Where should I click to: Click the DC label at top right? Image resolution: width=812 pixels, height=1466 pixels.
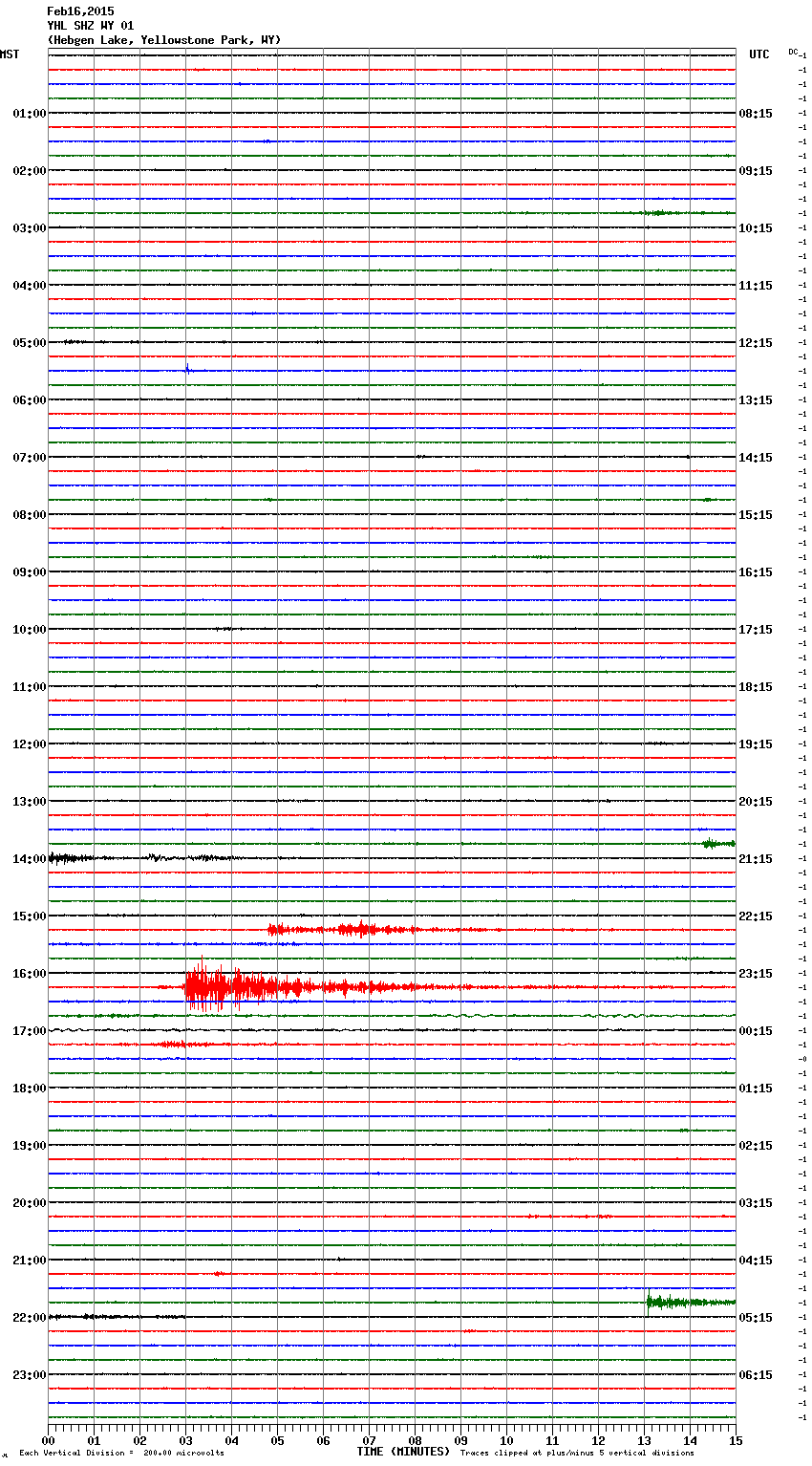[x=794, y=52]
